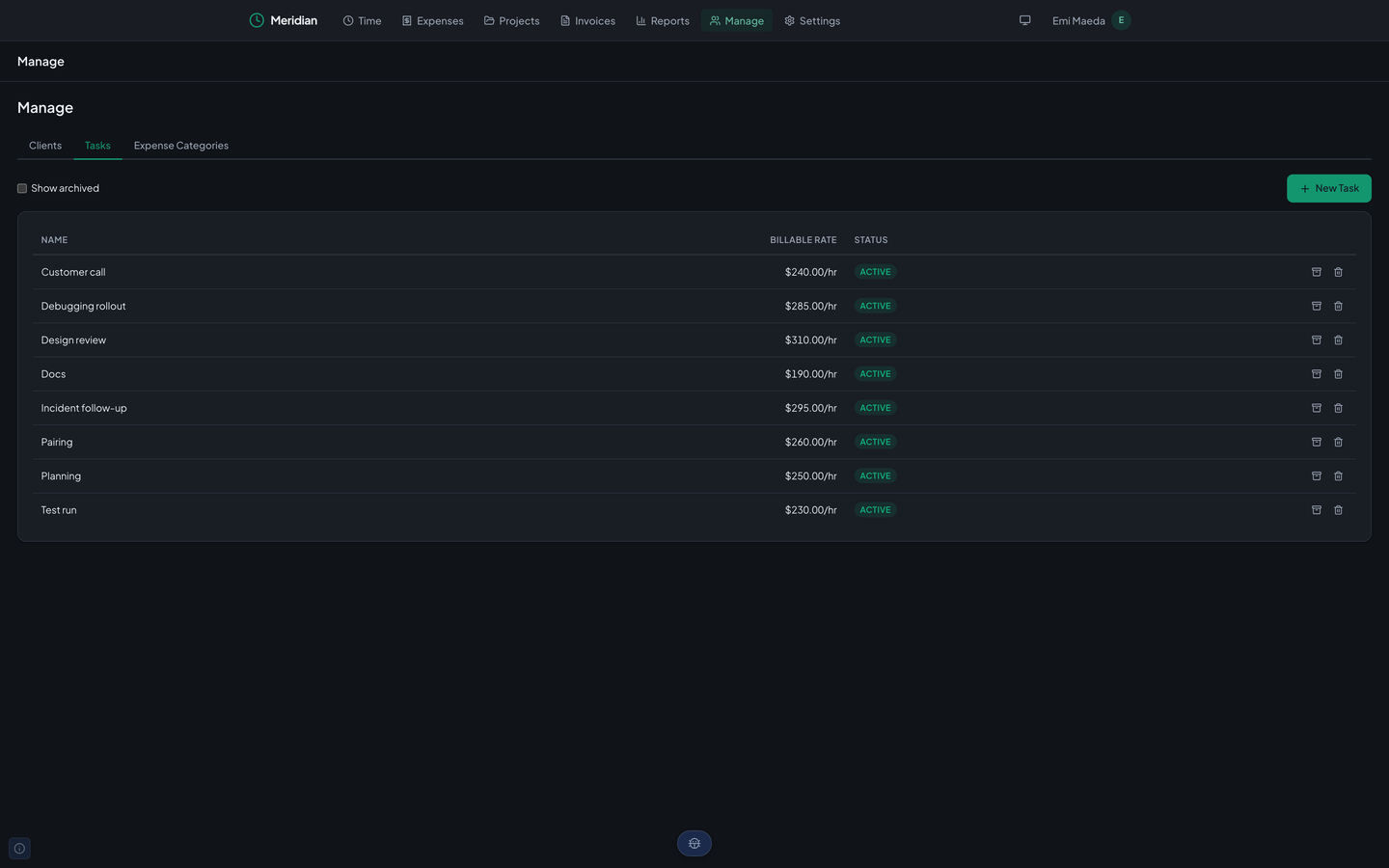Click the Meridian logo link
Viewport: 1389px width, 868px height.
284,20
